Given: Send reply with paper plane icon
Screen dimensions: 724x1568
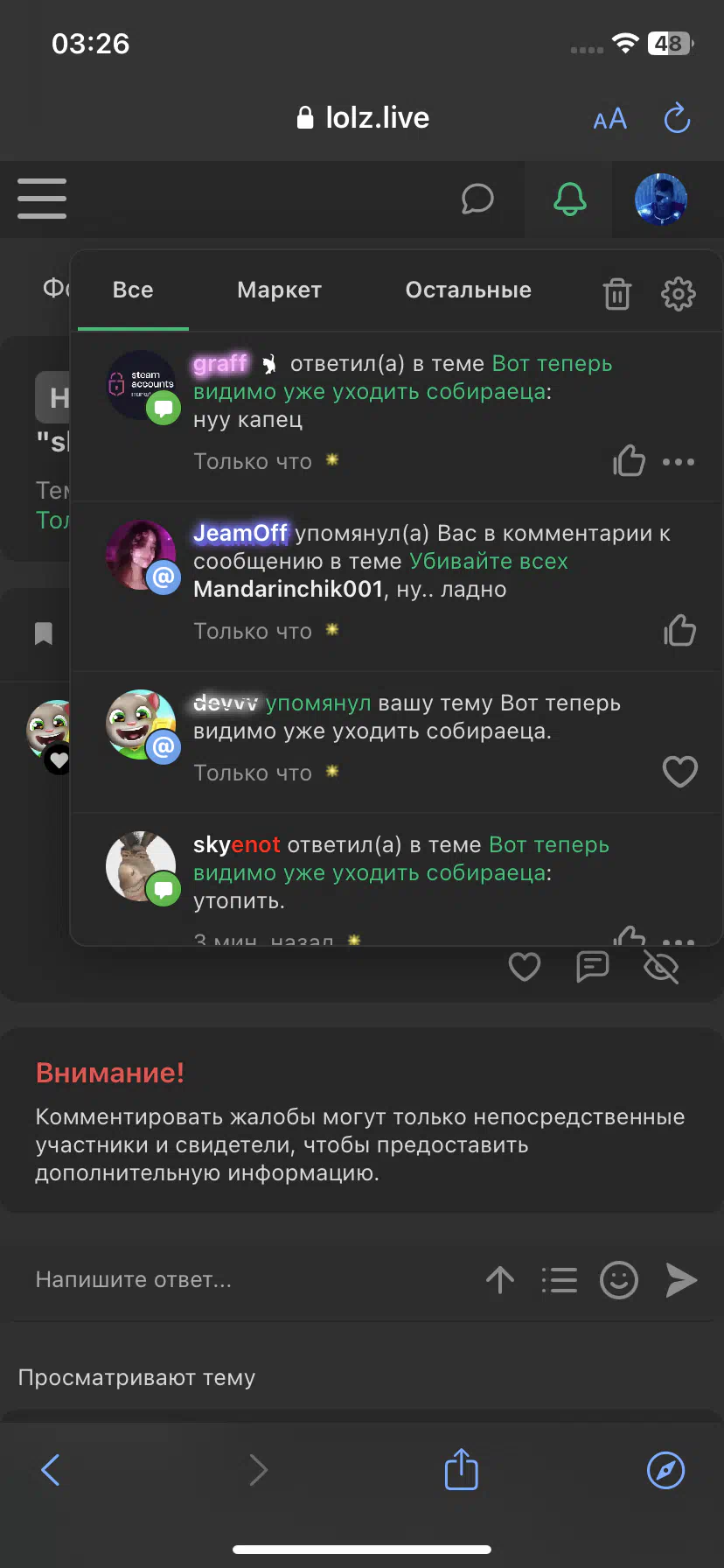Looking at the screenshot, I should 681,1280.
